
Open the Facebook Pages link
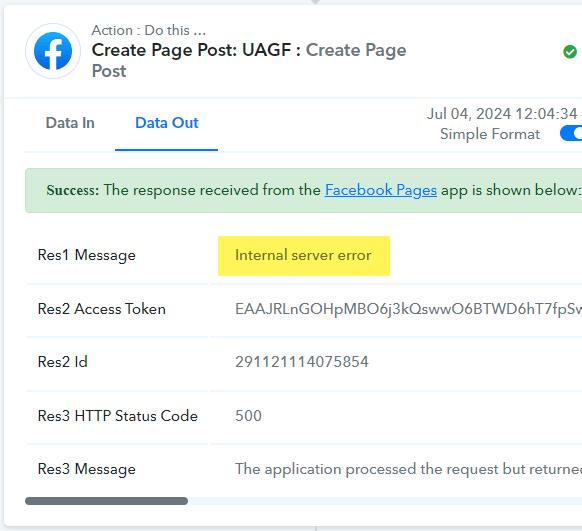381,190
